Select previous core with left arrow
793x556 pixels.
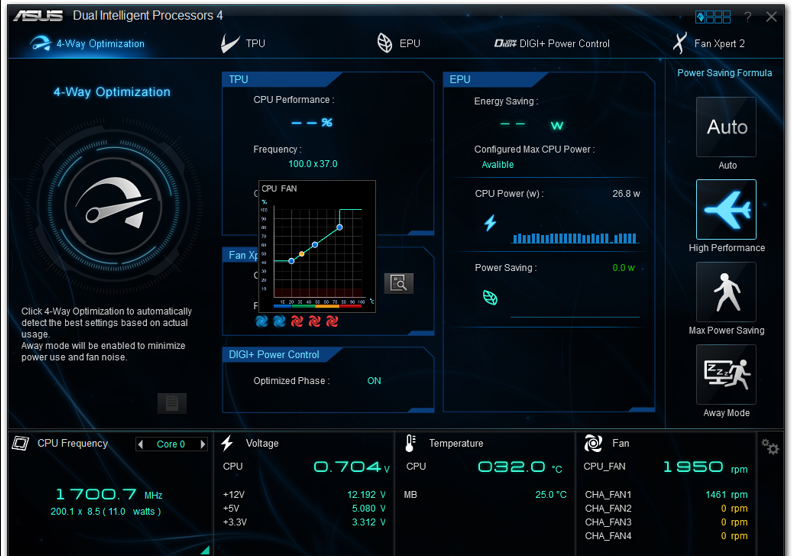(x=141, y=444)
